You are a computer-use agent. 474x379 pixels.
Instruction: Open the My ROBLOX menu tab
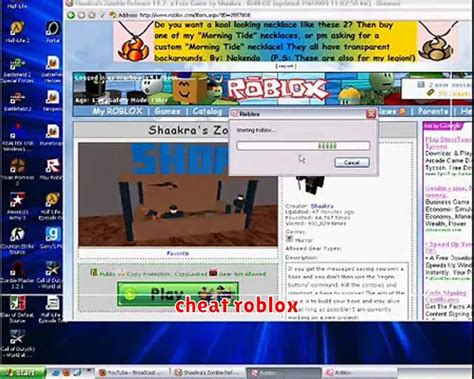tap(117, 111)
